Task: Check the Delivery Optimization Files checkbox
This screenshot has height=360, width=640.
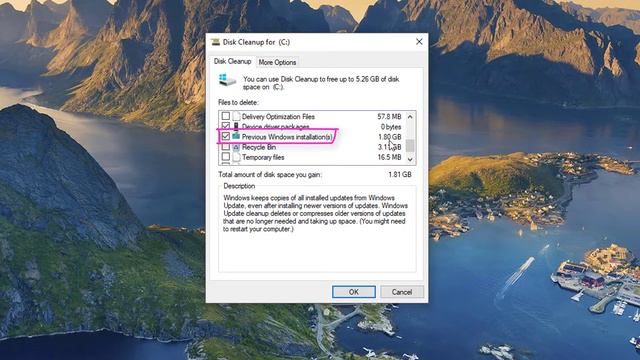Action: (x=226, y=116)
